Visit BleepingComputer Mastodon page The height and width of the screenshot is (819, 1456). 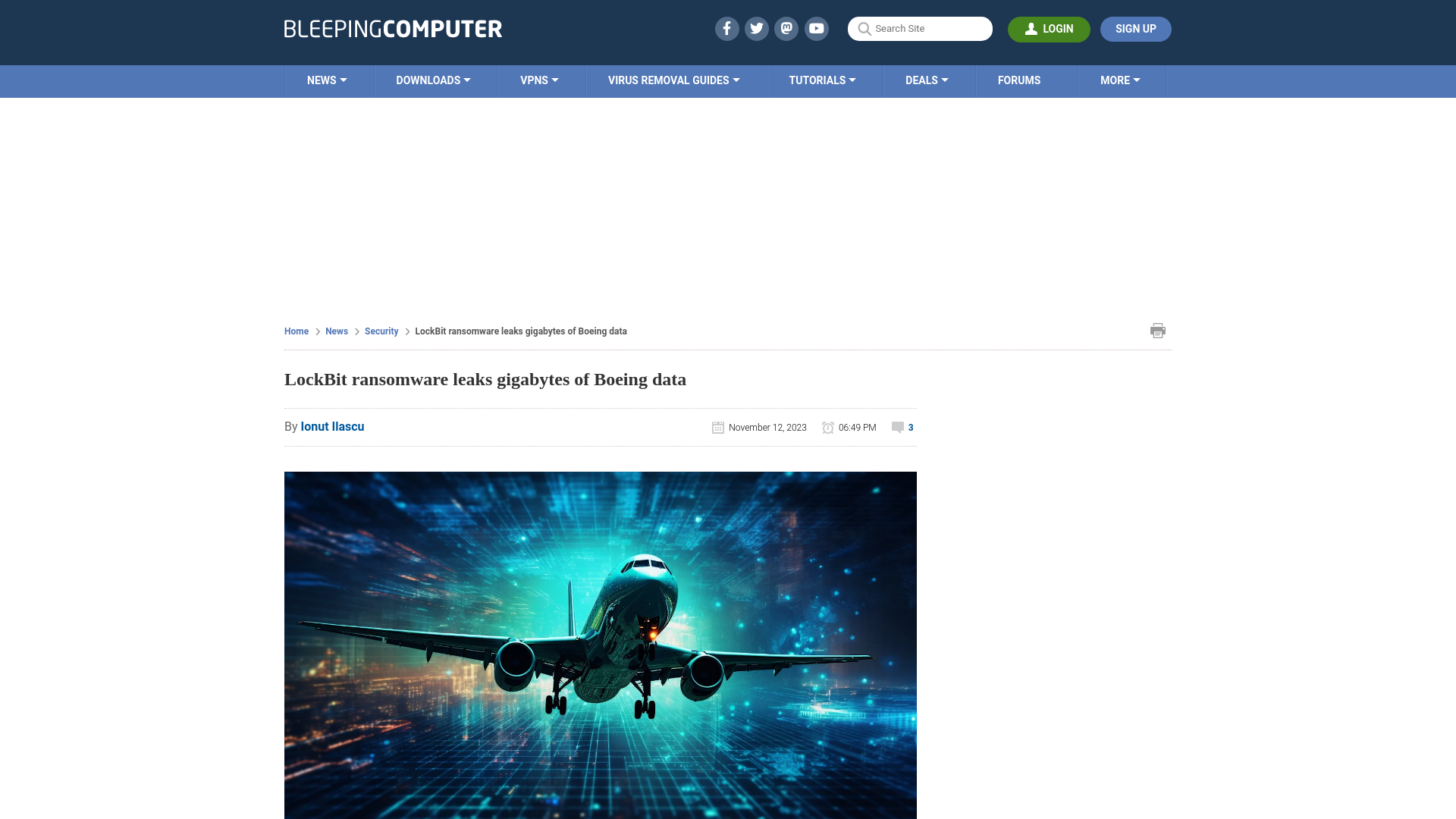point(787,28)
